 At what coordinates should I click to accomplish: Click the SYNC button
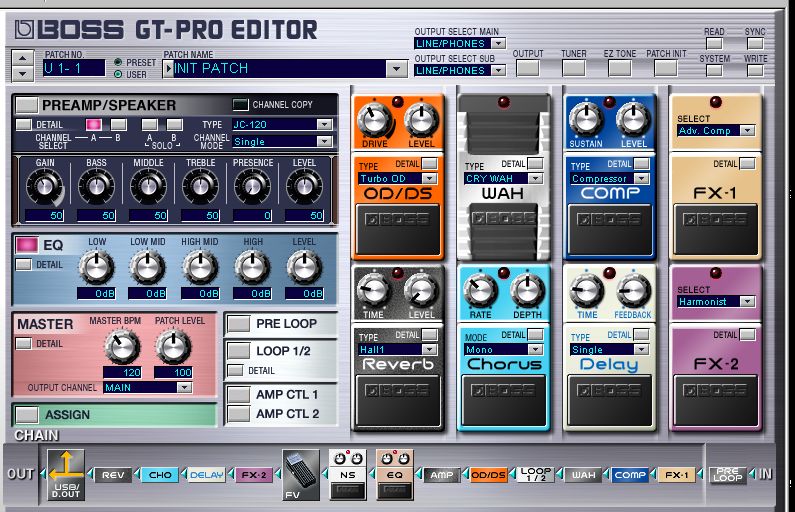755,43
